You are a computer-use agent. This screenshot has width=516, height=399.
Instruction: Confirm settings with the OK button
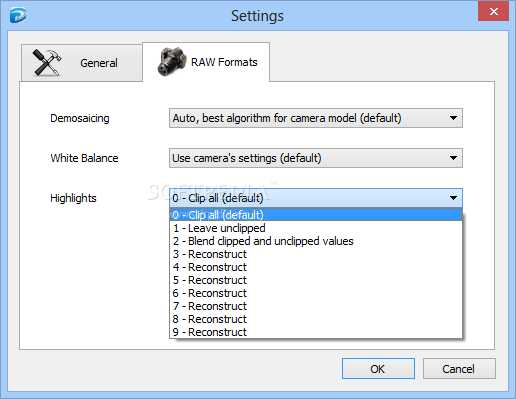378,369
